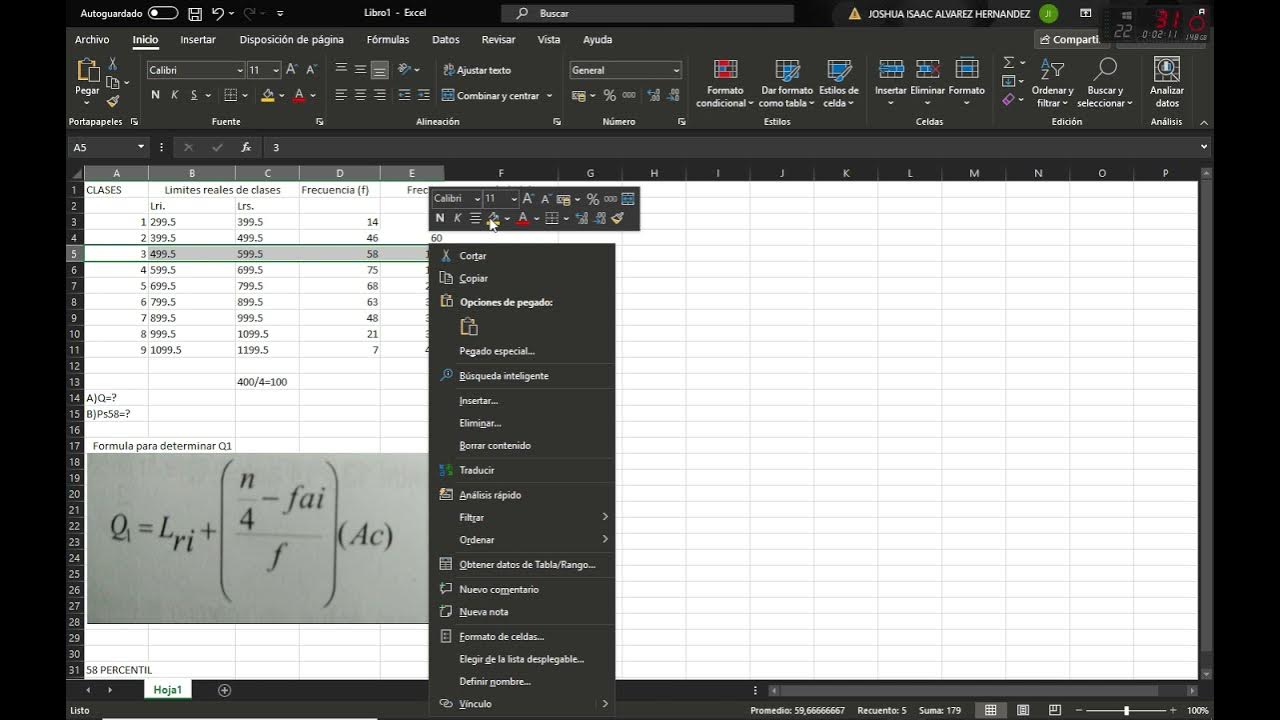
Task: Expand the Combinar y centrar dropdown arrow
Action: click(550, 96)
